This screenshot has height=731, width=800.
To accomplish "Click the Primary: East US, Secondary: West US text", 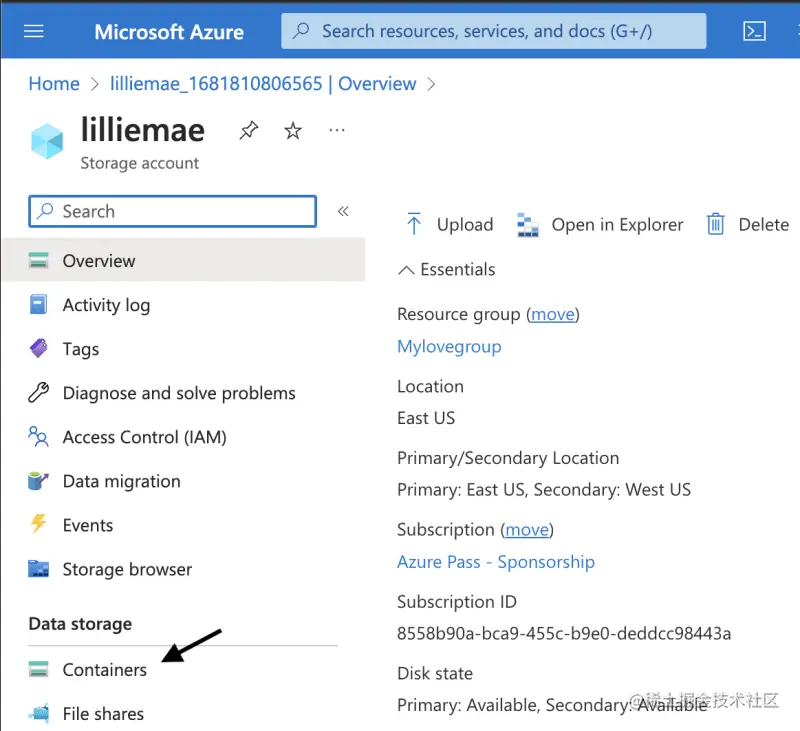I will click(x=544, y=490).
